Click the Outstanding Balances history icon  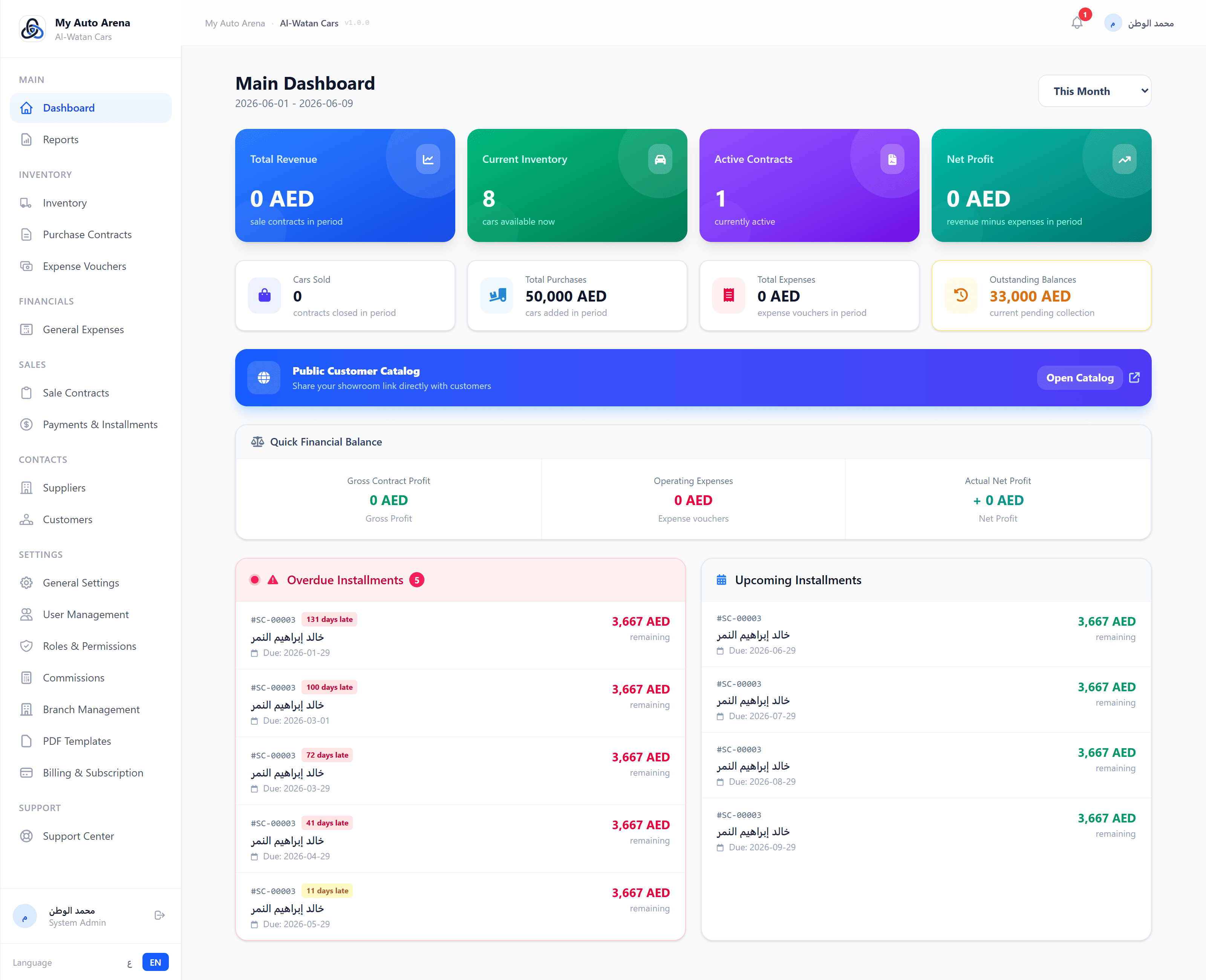961,295
